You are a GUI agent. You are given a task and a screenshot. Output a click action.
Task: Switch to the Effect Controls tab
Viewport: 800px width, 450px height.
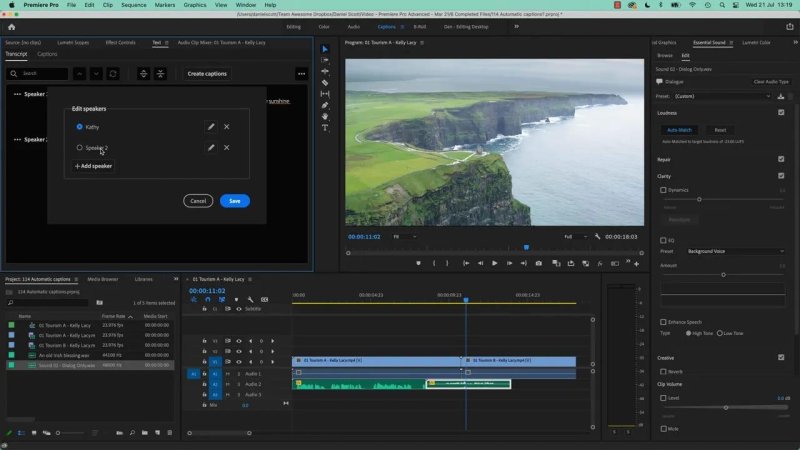(120, 43)
